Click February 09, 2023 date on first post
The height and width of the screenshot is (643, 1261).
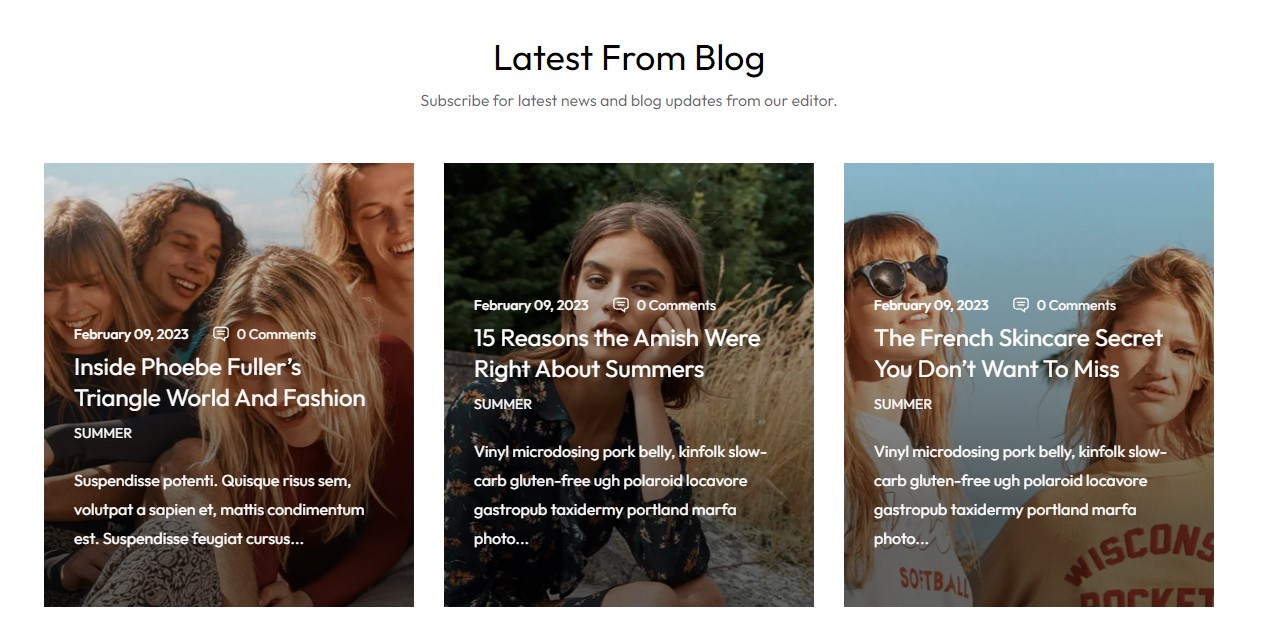click(131, 334)
